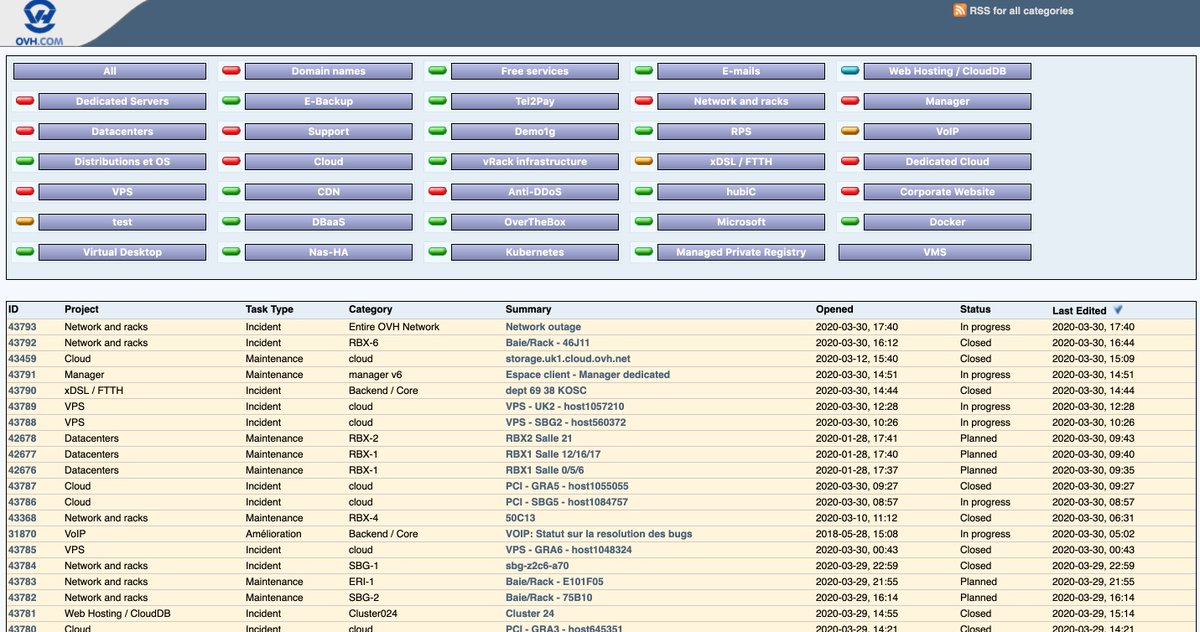The height and width of the screenshot is (632, 1200).
Task: Click red status pill beside Anti-DDoS
Action: (x=437, y=191)
